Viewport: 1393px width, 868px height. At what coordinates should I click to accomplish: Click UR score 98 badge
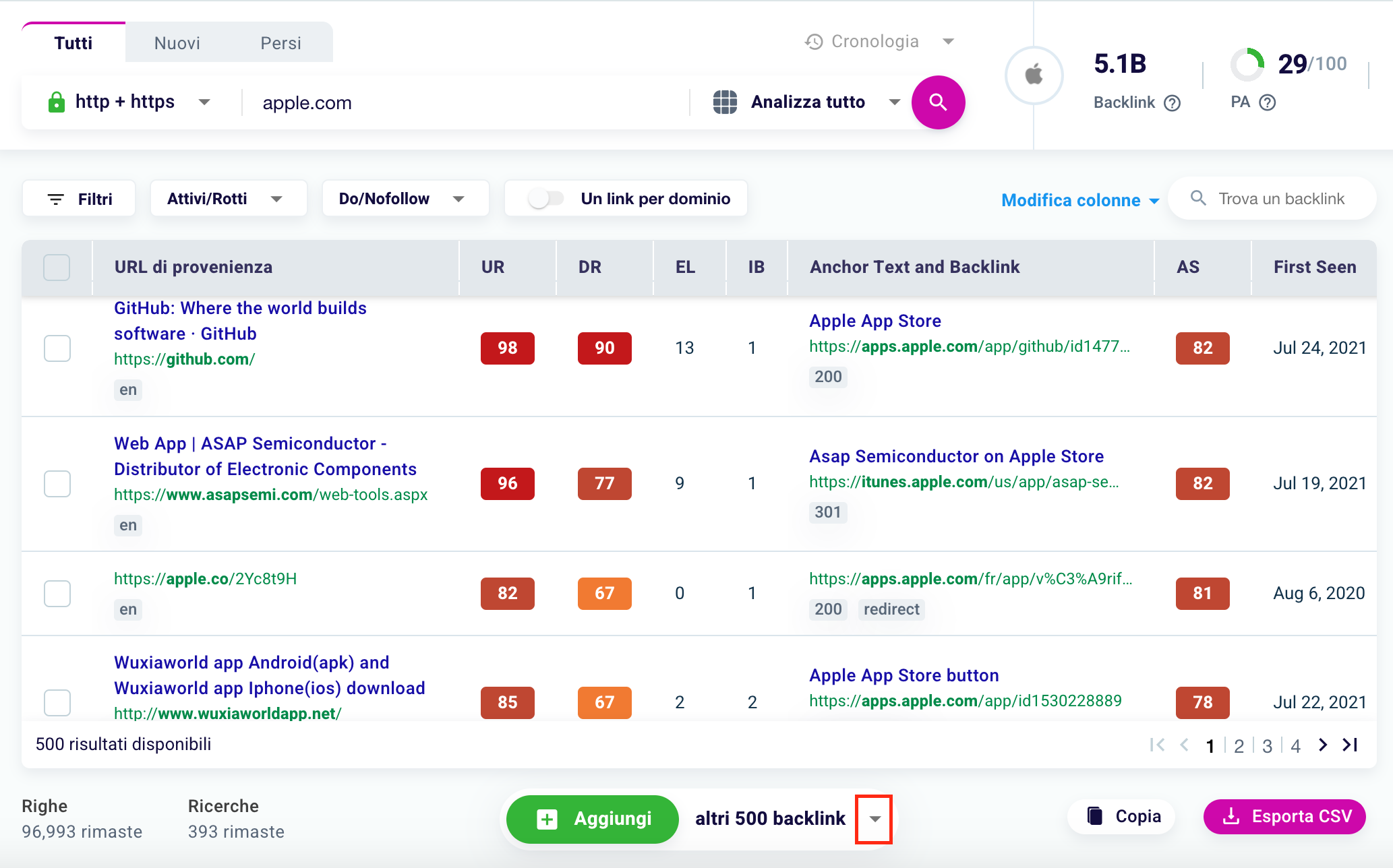(x=508, y=348)
